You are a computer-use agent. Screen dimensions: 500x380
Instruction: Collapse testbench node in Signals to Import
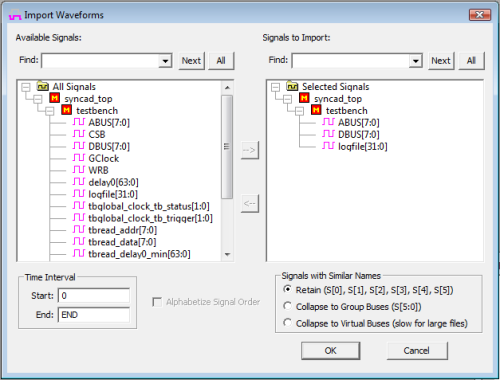coord(299,111)
